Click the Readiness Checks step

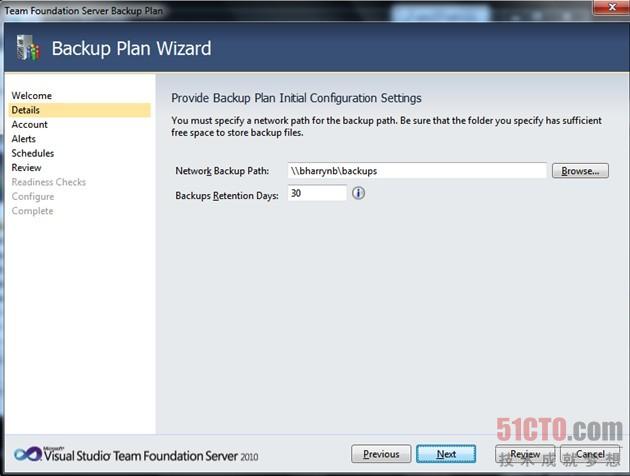point(49,182)
